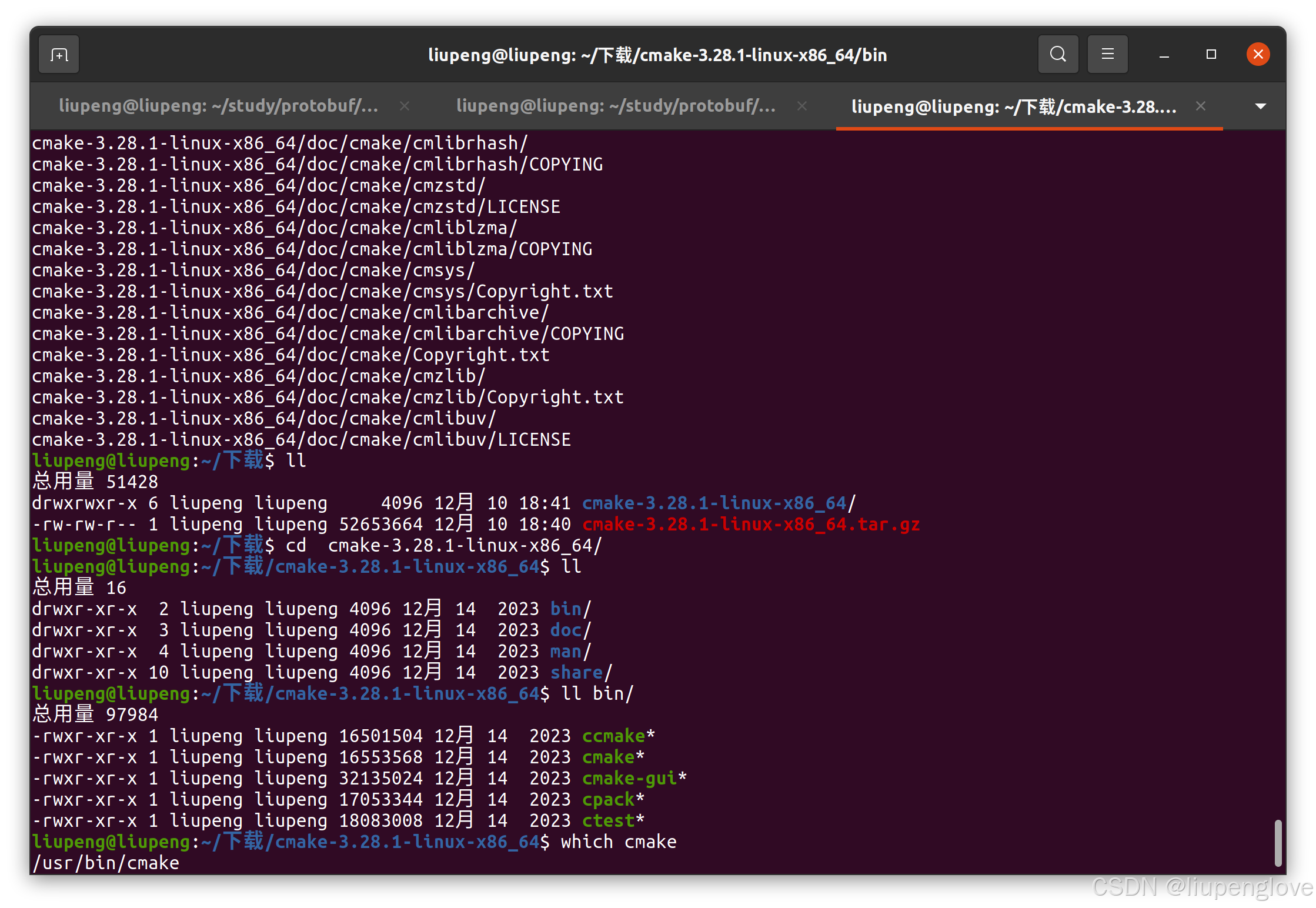
Task: Click the '总用量 16' line
Action: pos(79,587)
